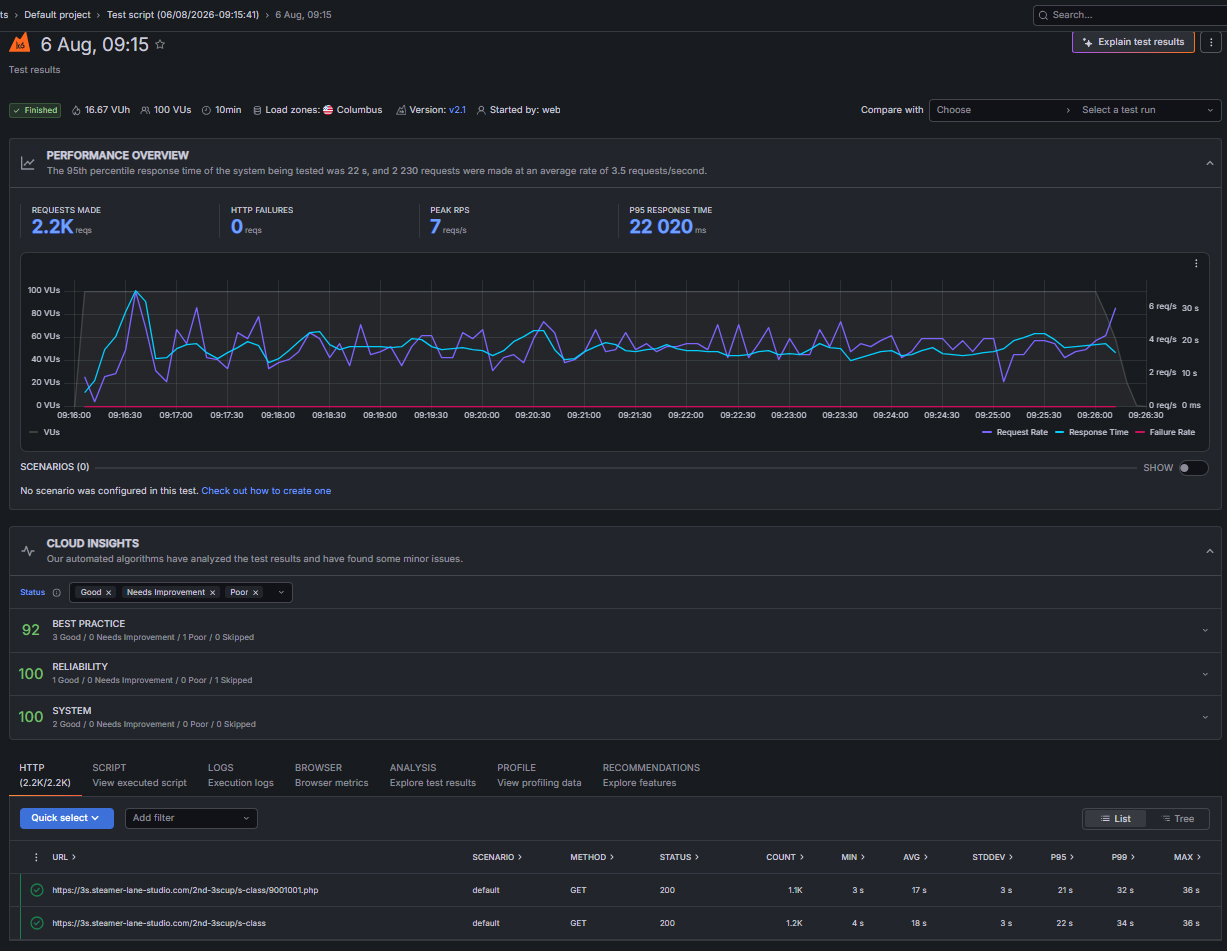Open the Recommendations tab
The width and height of the screenshot is (1227, 951).
(x=651, y=775)
